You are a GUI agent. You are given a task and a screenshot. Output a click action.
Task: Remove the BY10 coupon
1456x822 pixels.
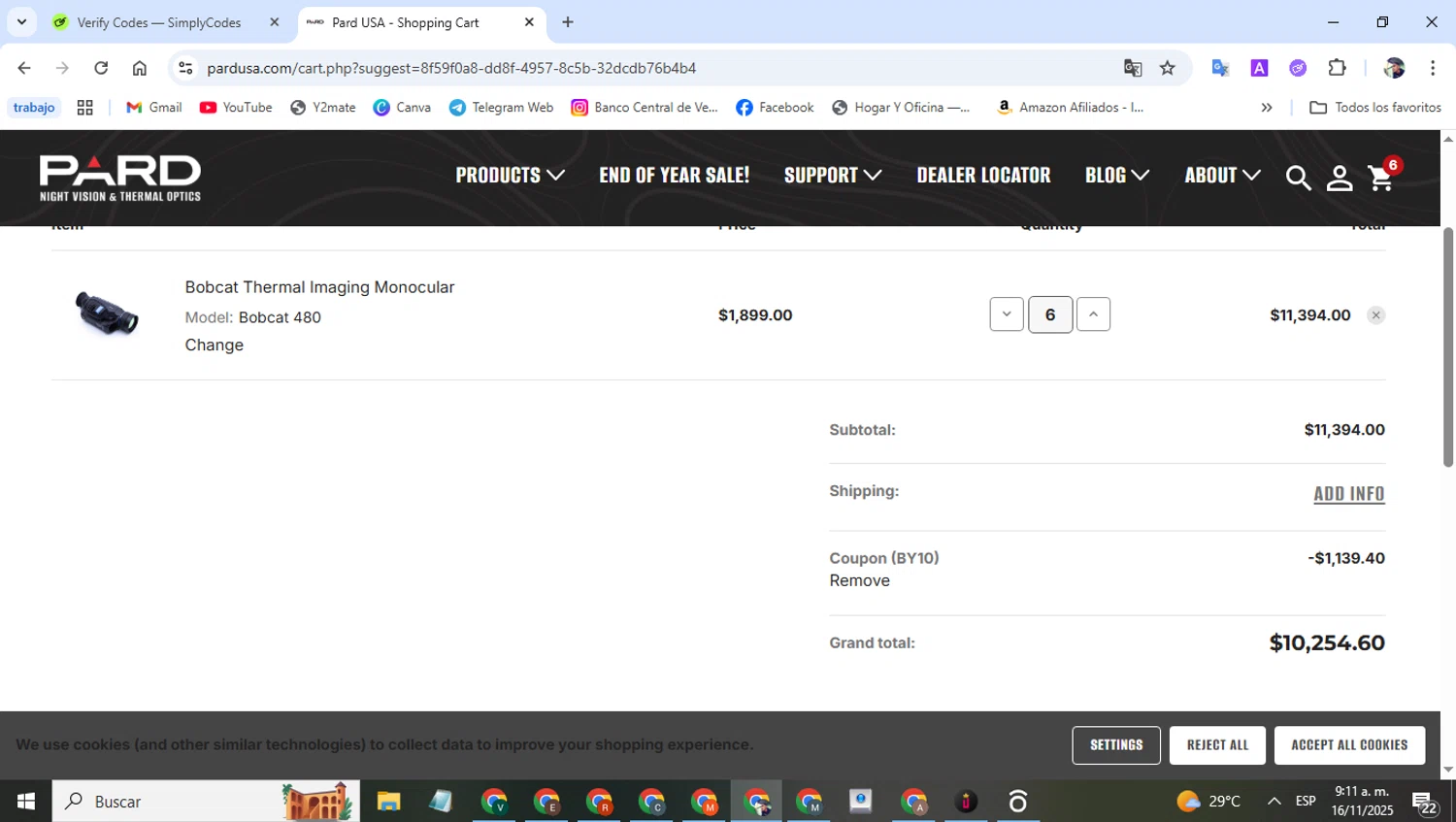click(x=859, y=580)
